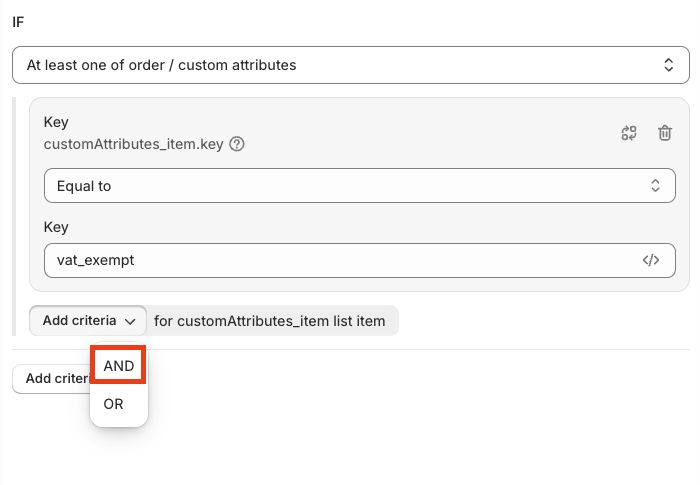Choose OR from the criteria menu
700x485 pixels.
[114, 405]
